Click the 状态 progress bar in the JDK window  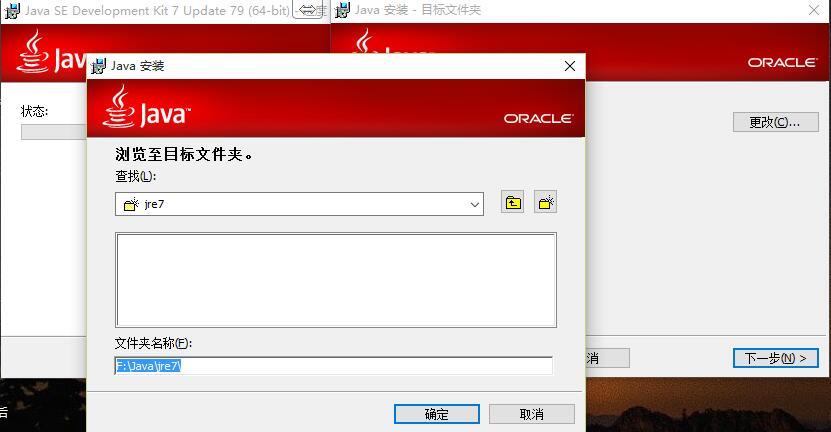point(54,132)
